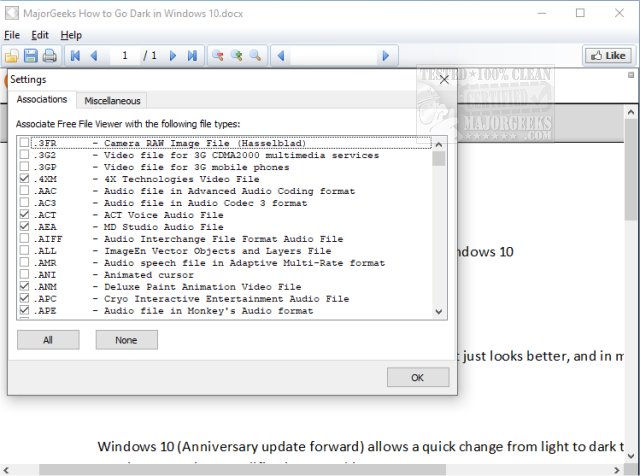The image size is (640, 476).
Task: Select 'Audio file in Monkey's Audio format' text
Action: point(209,311)
